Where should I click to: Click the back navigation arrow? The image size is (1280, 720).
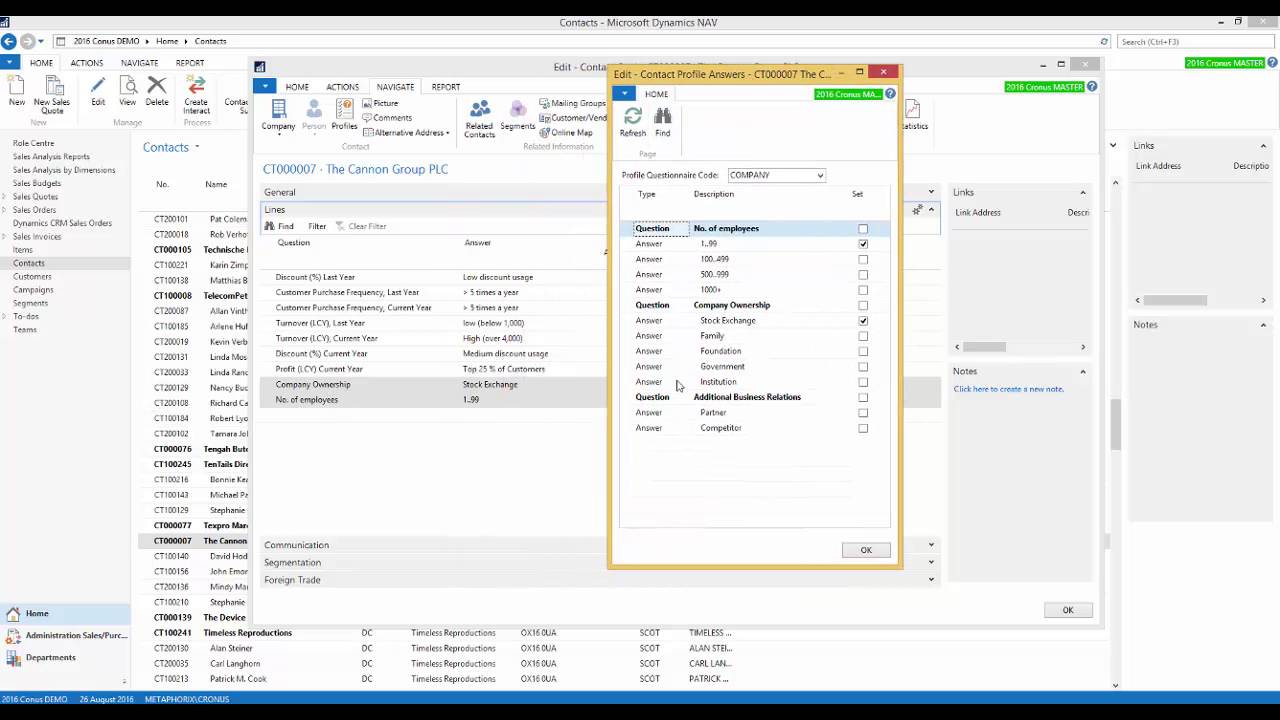pyautogui.click(x=9, y=41)
